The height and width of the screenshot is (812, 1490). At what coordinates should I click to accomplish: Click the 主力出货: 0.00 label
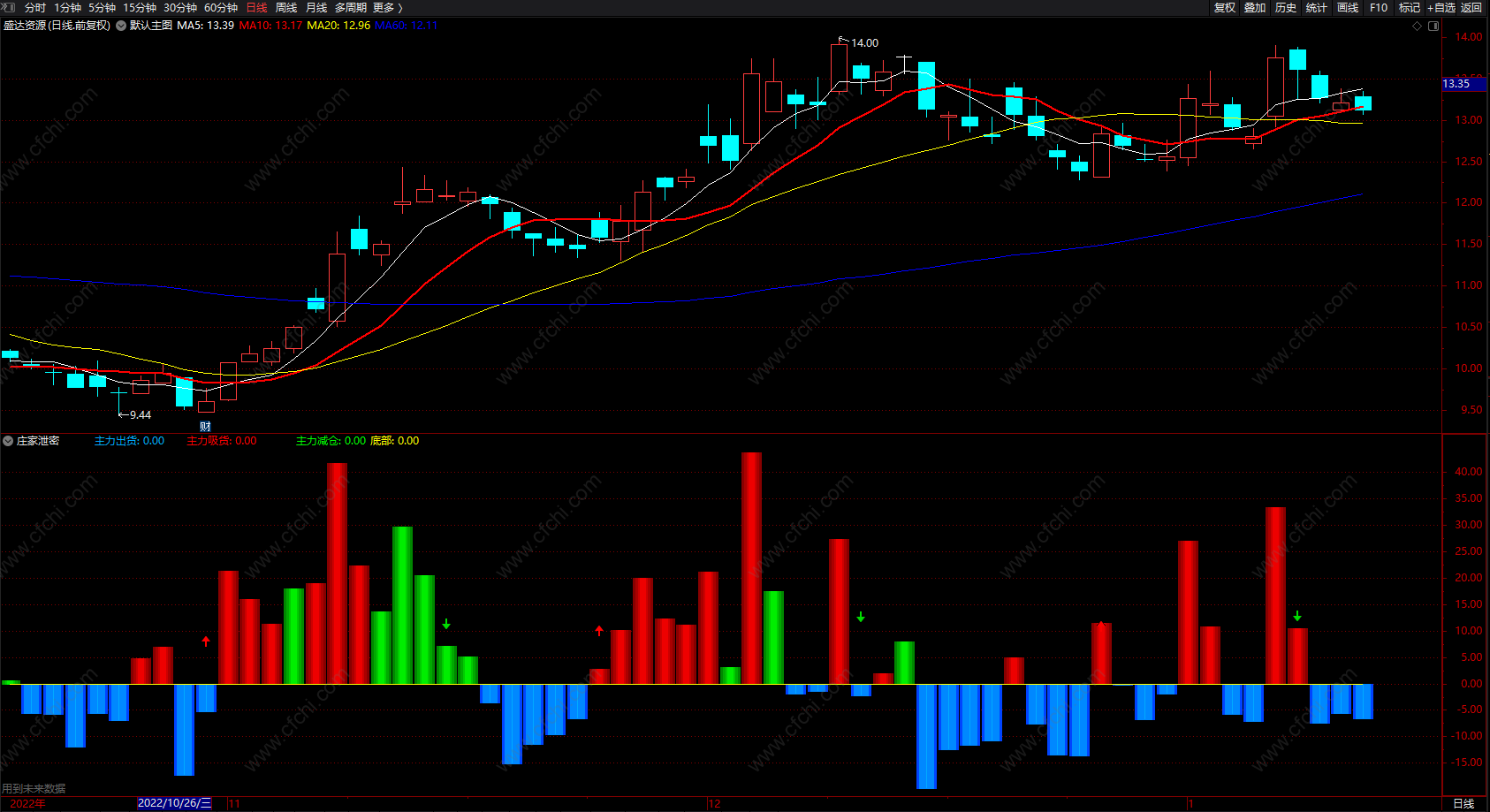tap(129, 441)
